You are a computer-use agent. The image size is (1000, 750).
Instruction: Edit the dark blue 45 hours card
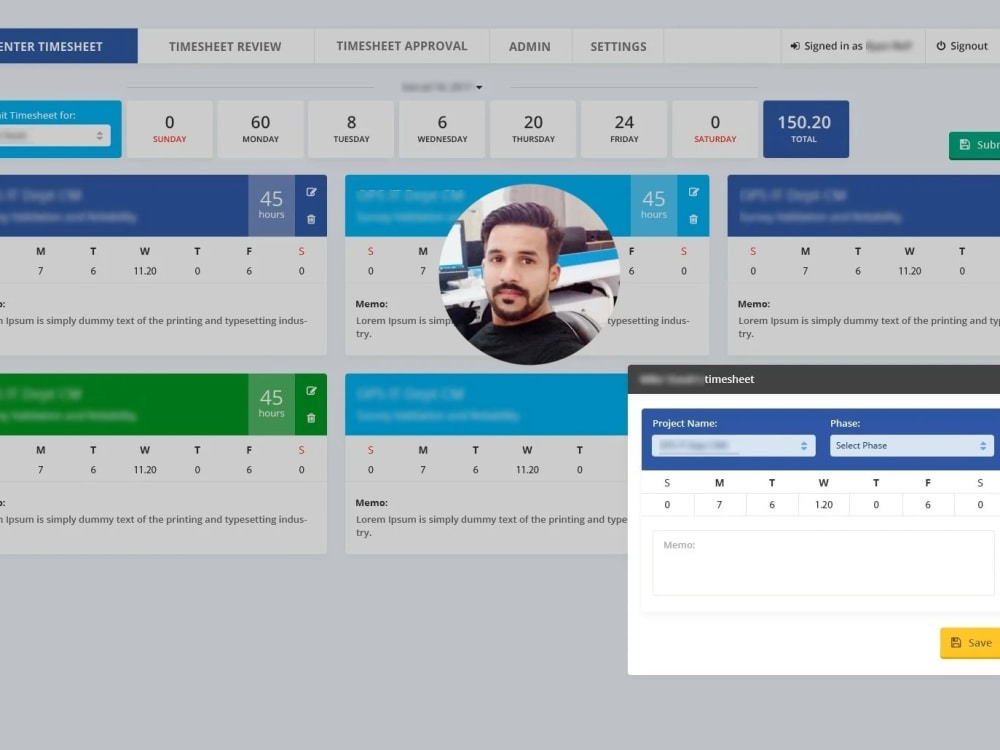(x=311, y=192)
